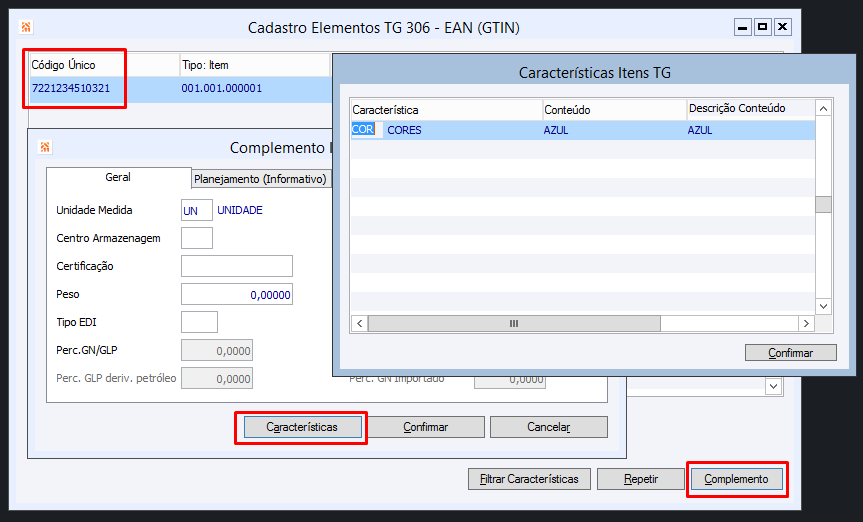Expand the combo box arrow below the popup
863x522 pixels.
pyautogui.click(x=773, y=386)
